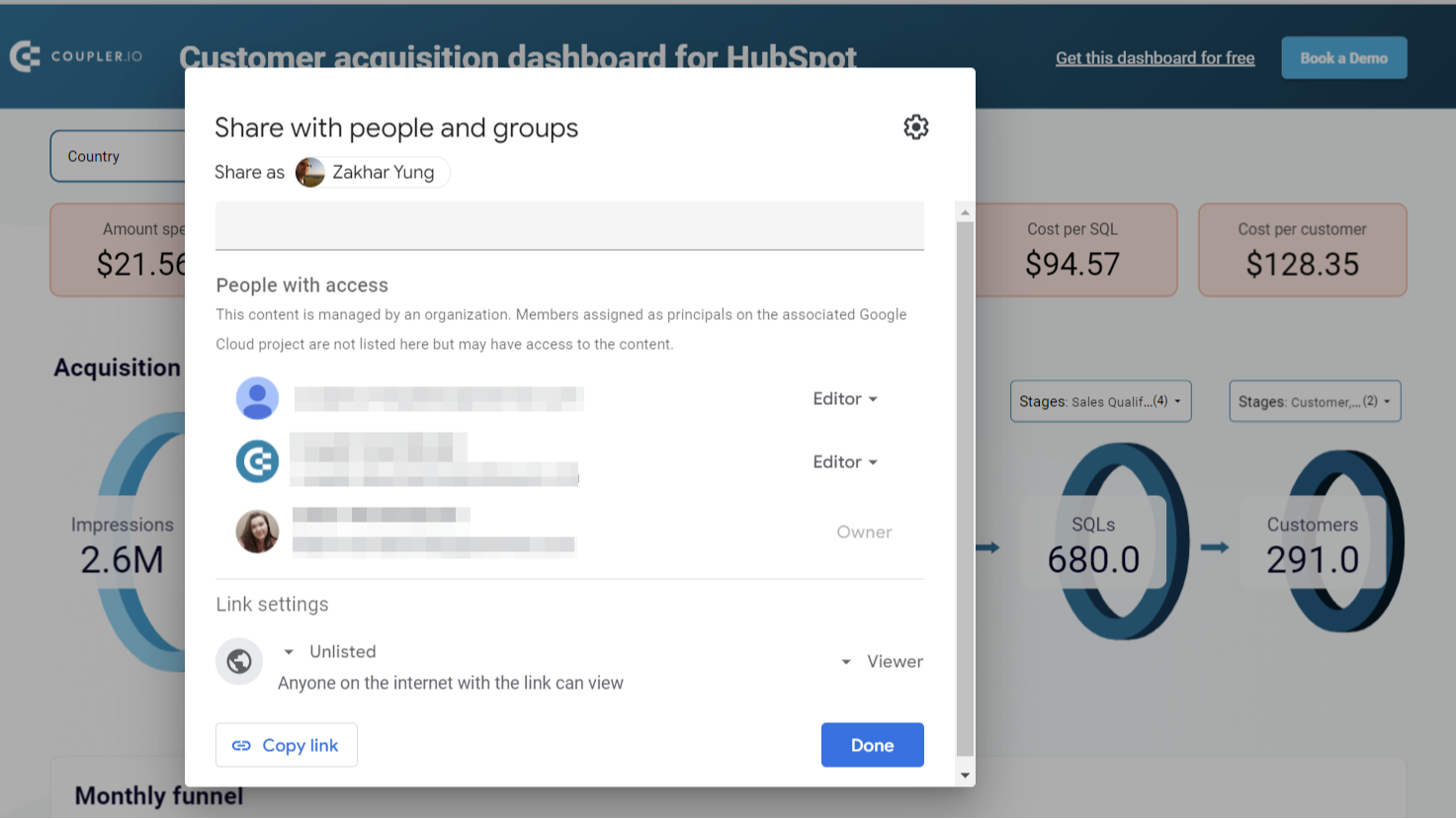Click the generic blue user avatar icon

click(257, 398)
